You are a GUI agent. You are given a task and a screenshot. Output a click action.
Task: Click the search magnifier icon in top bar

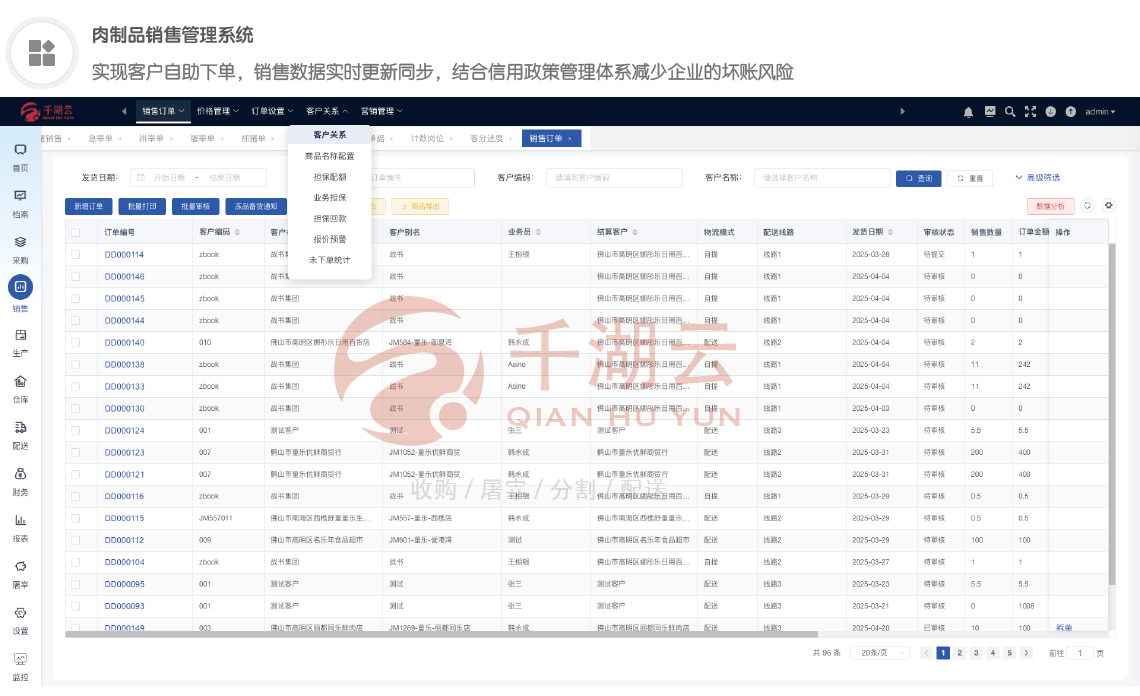(1010, 112)
